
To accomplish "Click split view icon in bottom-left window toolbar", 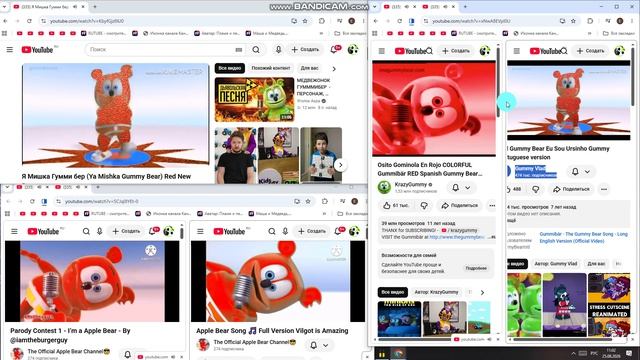I will point(44,201).
